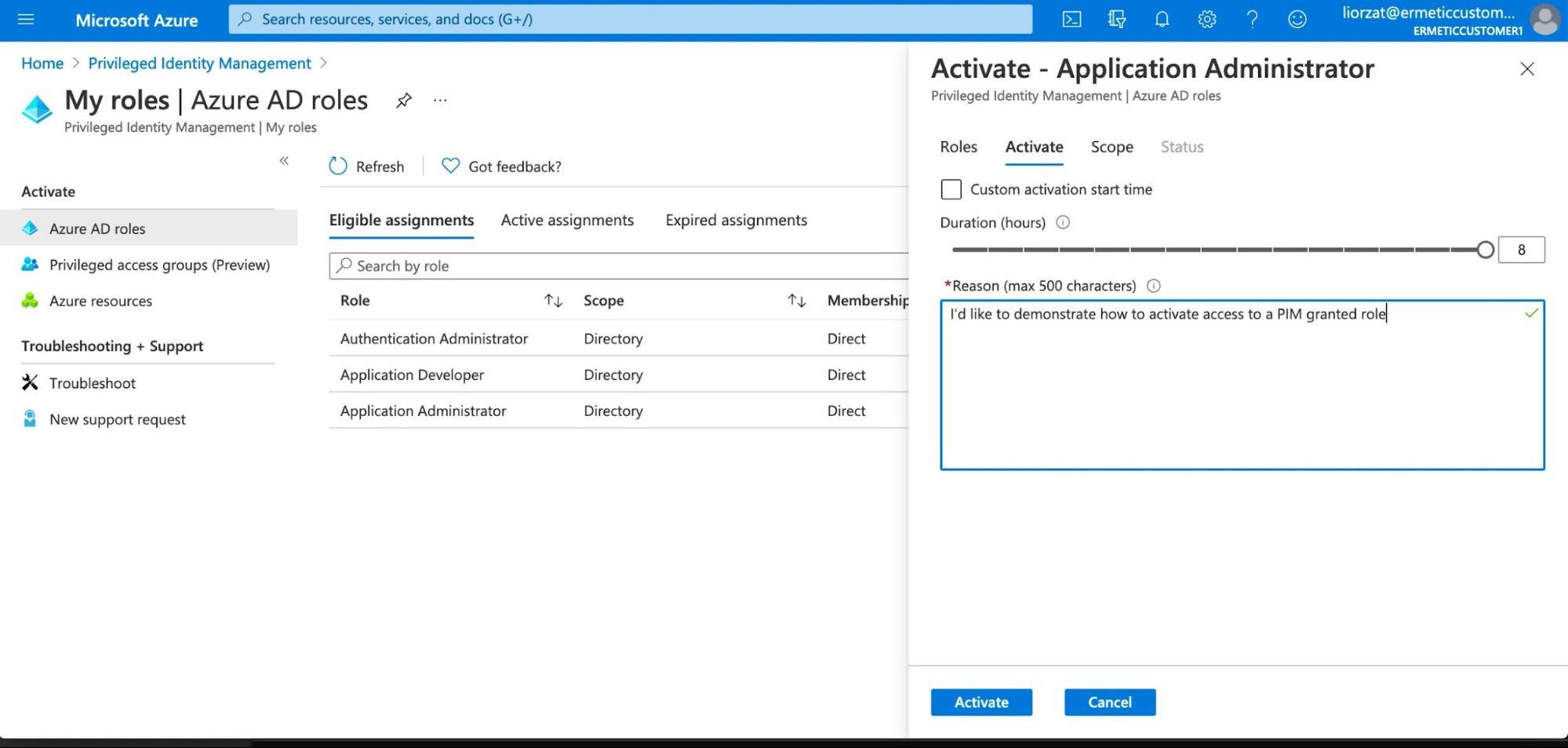Open the feedback smiley icon
The width and height of the screenshot is (1568, 748).
point(1297,19)
